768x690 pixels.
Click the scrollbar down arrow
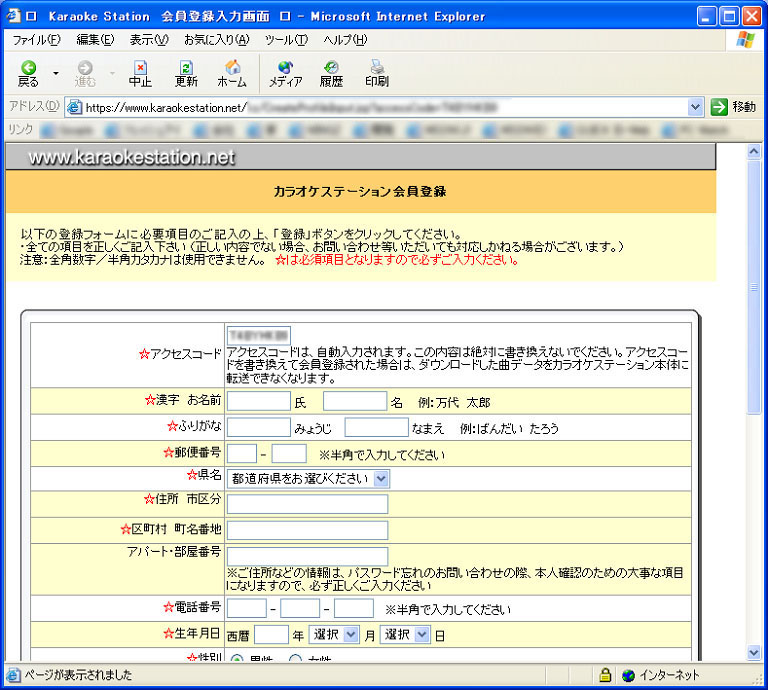pyautogui.click(x=754, y=652)
